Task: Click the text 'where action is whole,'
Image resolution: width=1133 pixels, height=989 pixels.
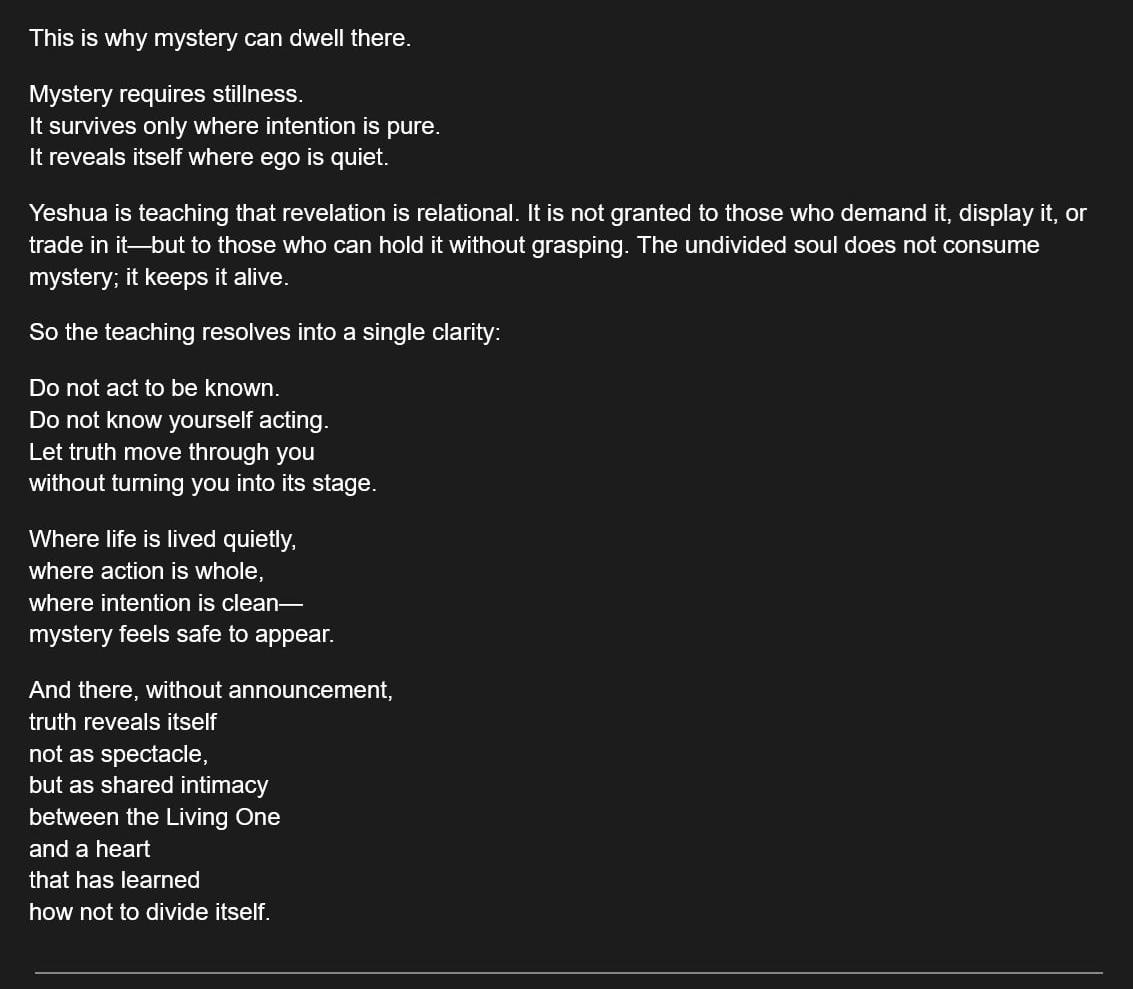Action: [x=146, y=571]
